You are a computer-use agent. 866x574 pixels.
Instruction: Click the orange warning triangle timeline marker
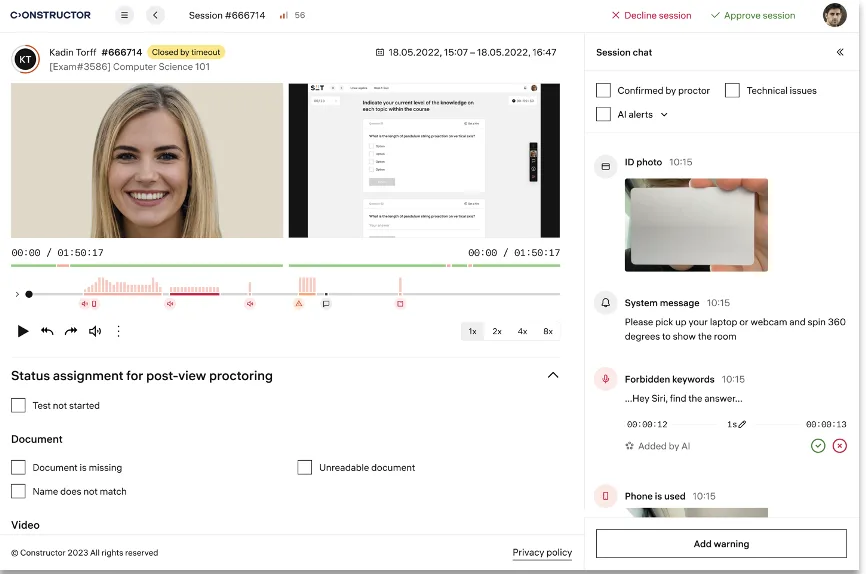click(299, 304)
